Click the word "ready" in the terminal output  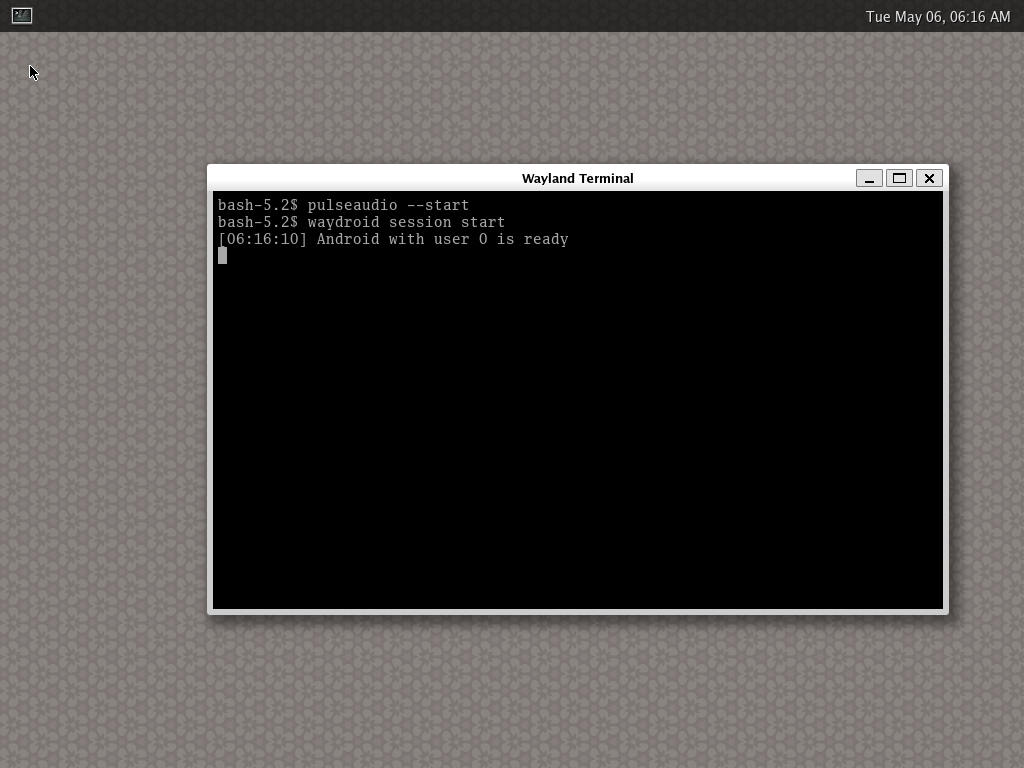(546, 239)
